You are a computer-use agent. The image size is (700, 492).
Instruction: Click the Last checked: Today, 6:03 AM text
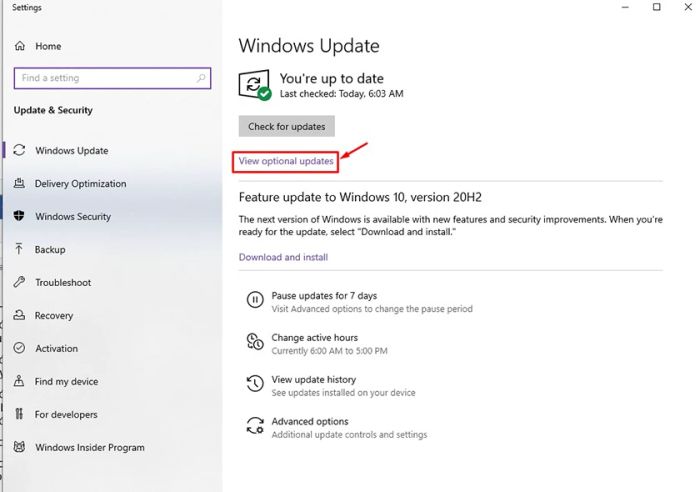coord(342,94)
